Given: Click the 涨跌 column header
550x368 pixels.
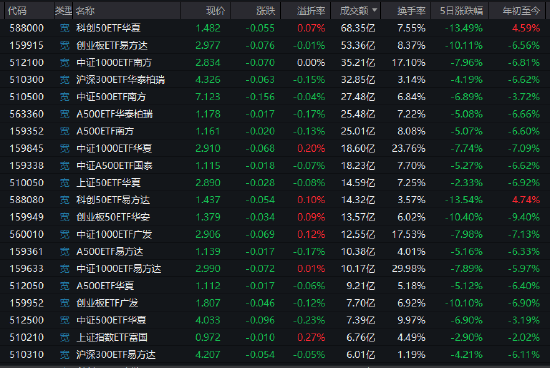Looking at the screenshot, I should (266, 11).
